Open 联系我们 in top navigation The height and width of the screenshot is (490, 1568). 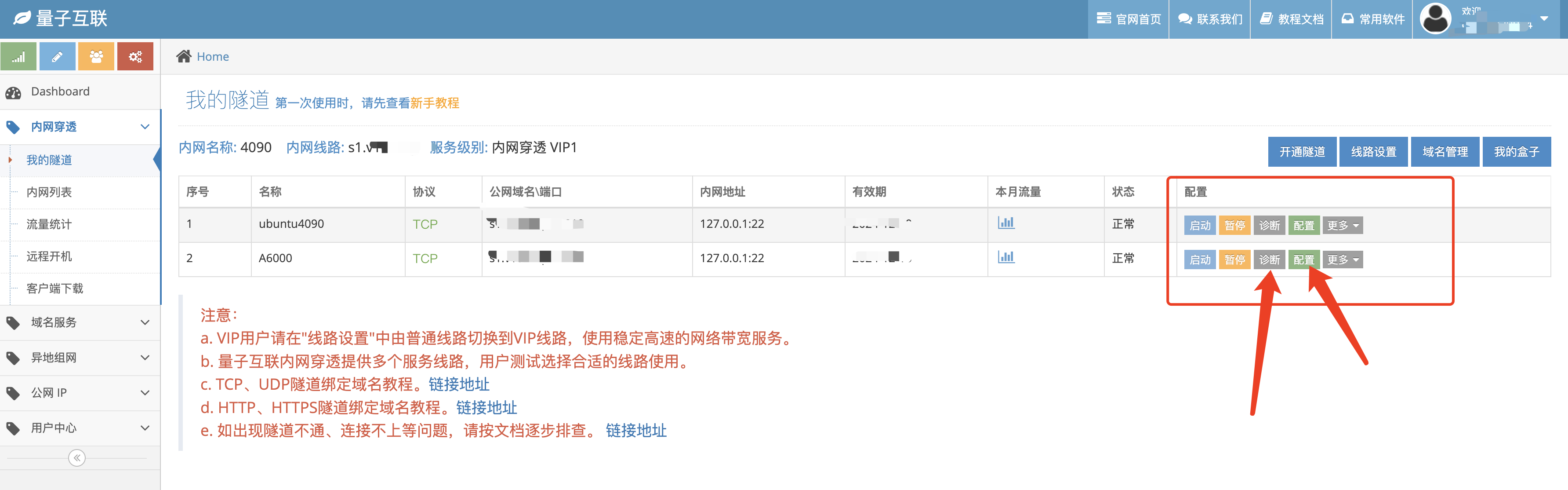(1210, 19)
